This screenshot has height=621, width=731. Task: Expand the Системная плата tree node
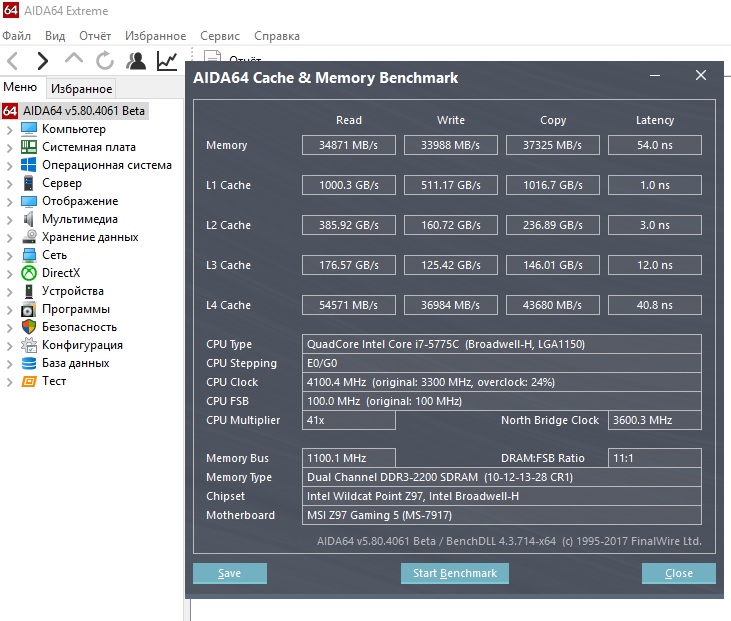10,147
